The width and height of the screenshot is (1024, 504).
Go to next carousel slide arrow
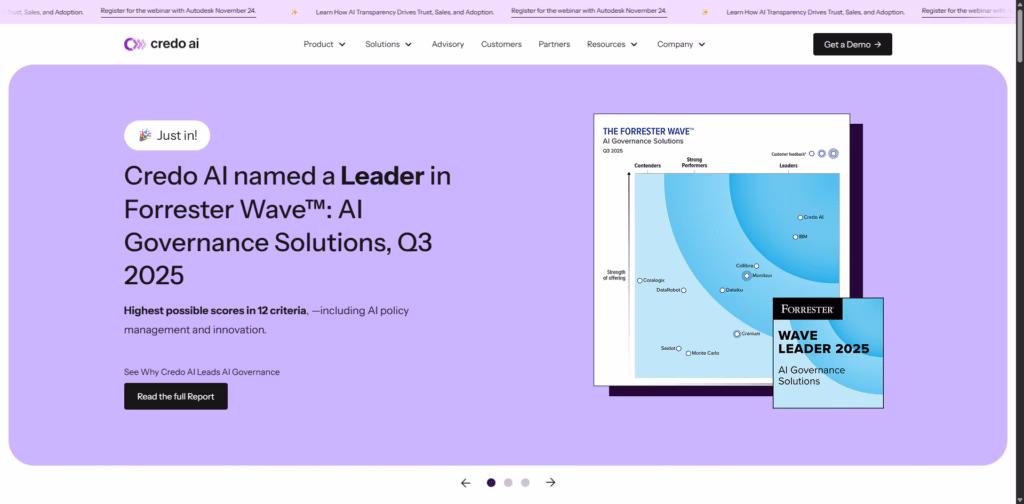(x=551, y=482)
